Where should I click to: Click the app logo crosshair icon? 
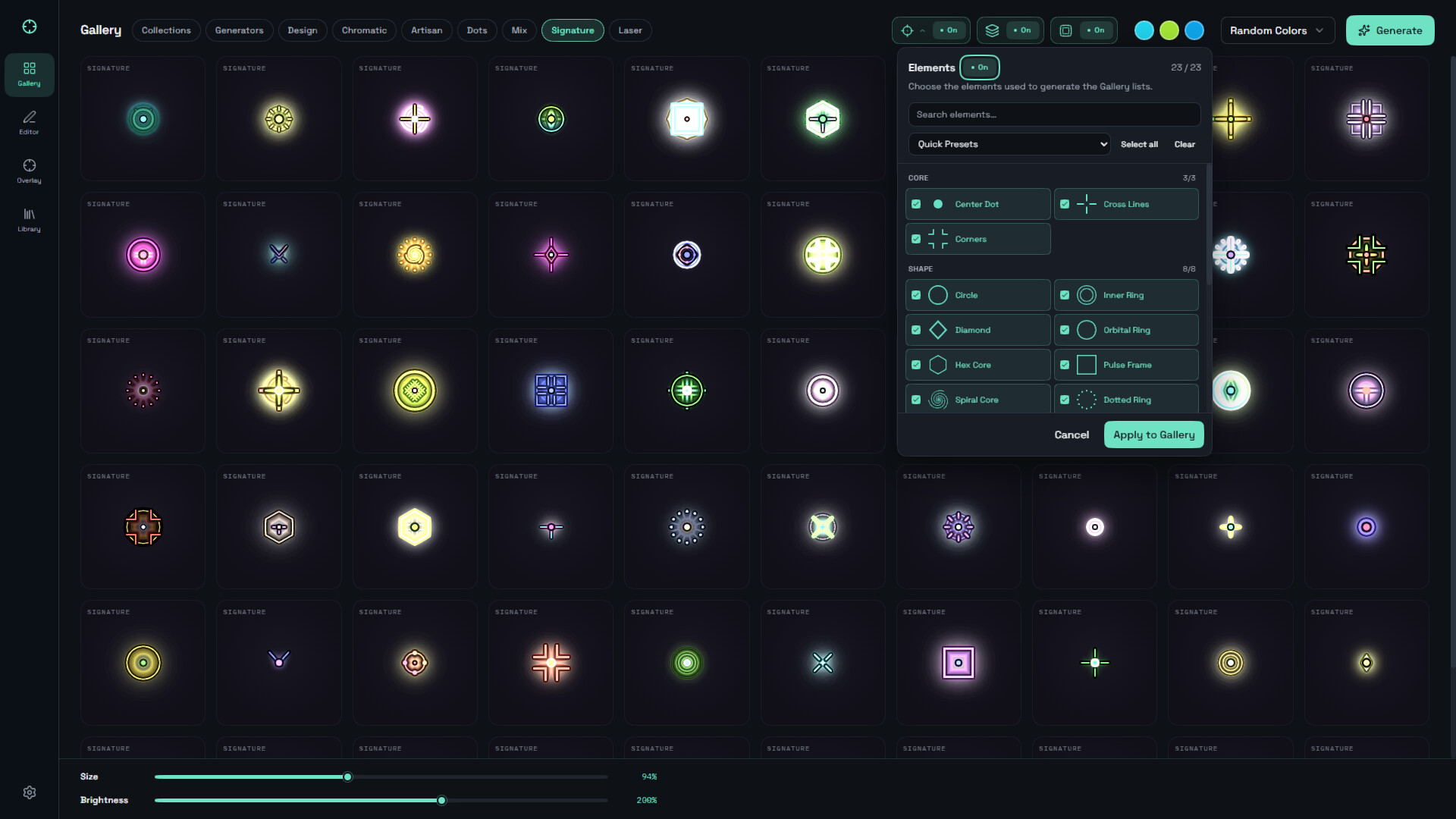30,27
